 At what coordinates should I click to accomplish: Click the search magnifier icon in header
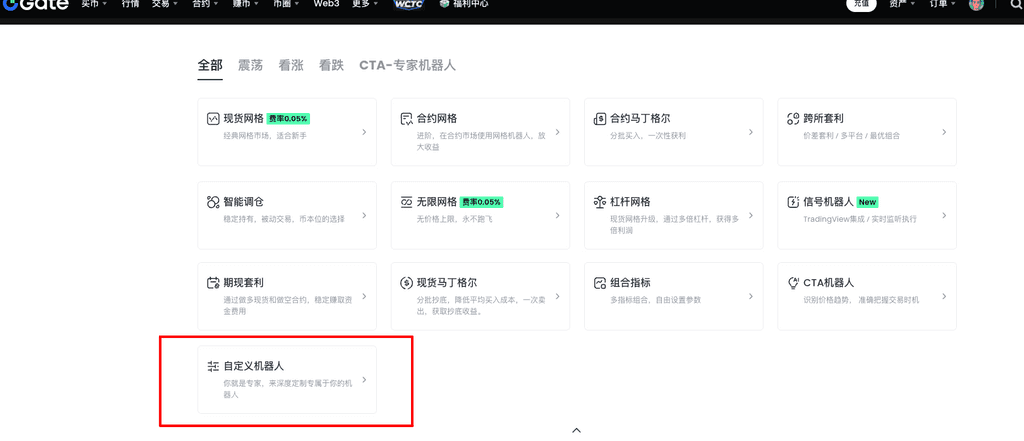[1015, 4]
